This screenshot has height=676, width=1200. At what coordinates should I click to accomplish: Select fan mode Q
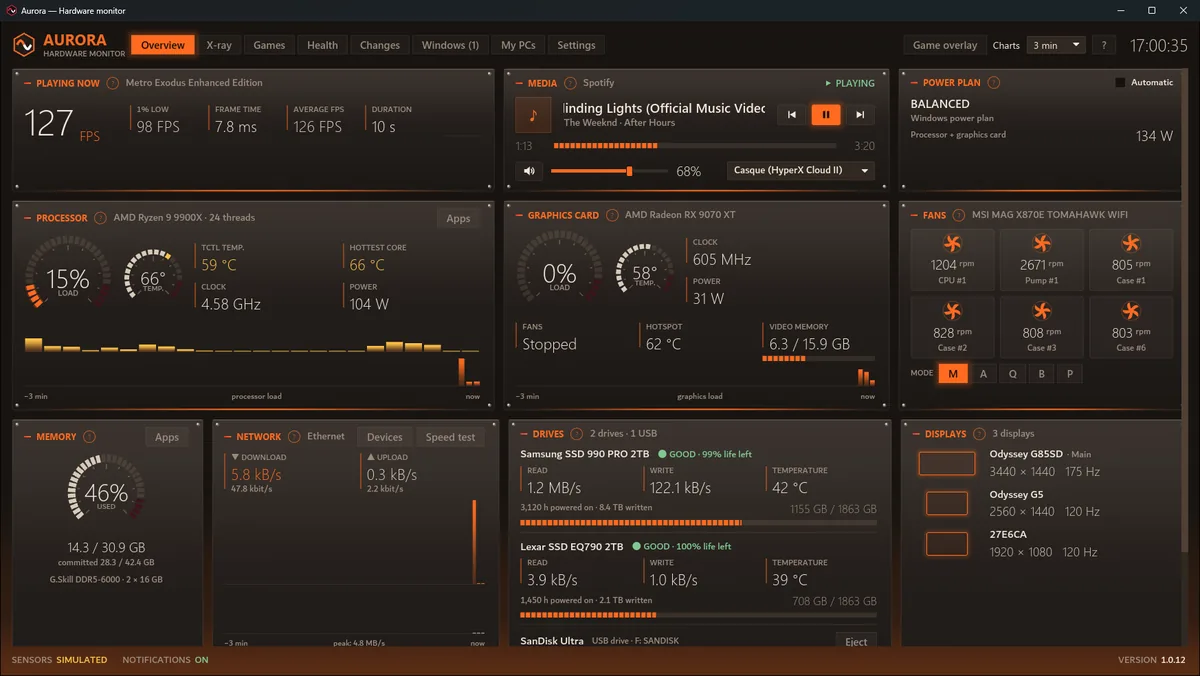pyautogui.click(x=1012, y=374)
